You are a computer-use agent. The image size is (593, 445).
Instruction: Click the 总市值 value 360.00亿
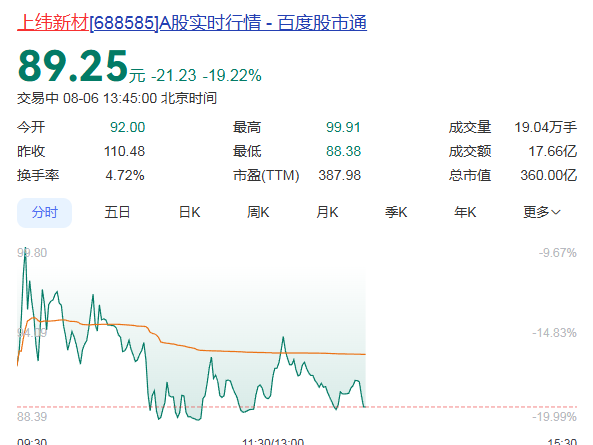[548, 175]
